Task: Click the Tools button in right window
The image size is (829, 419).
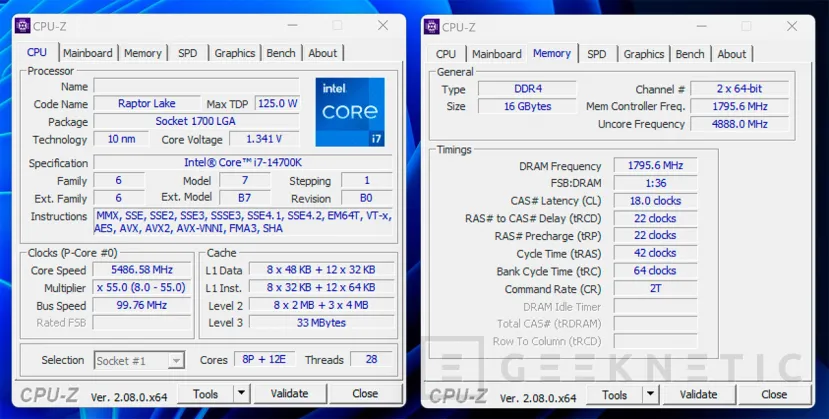Action: coord(615,394)
